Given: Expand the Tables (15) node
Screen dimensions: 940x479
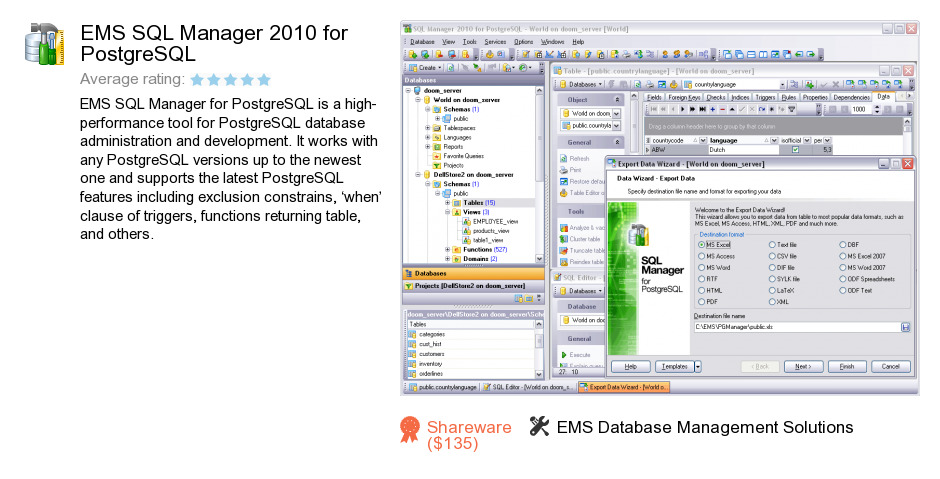Looking at the screenshot, I should click(x=447, y=203).
